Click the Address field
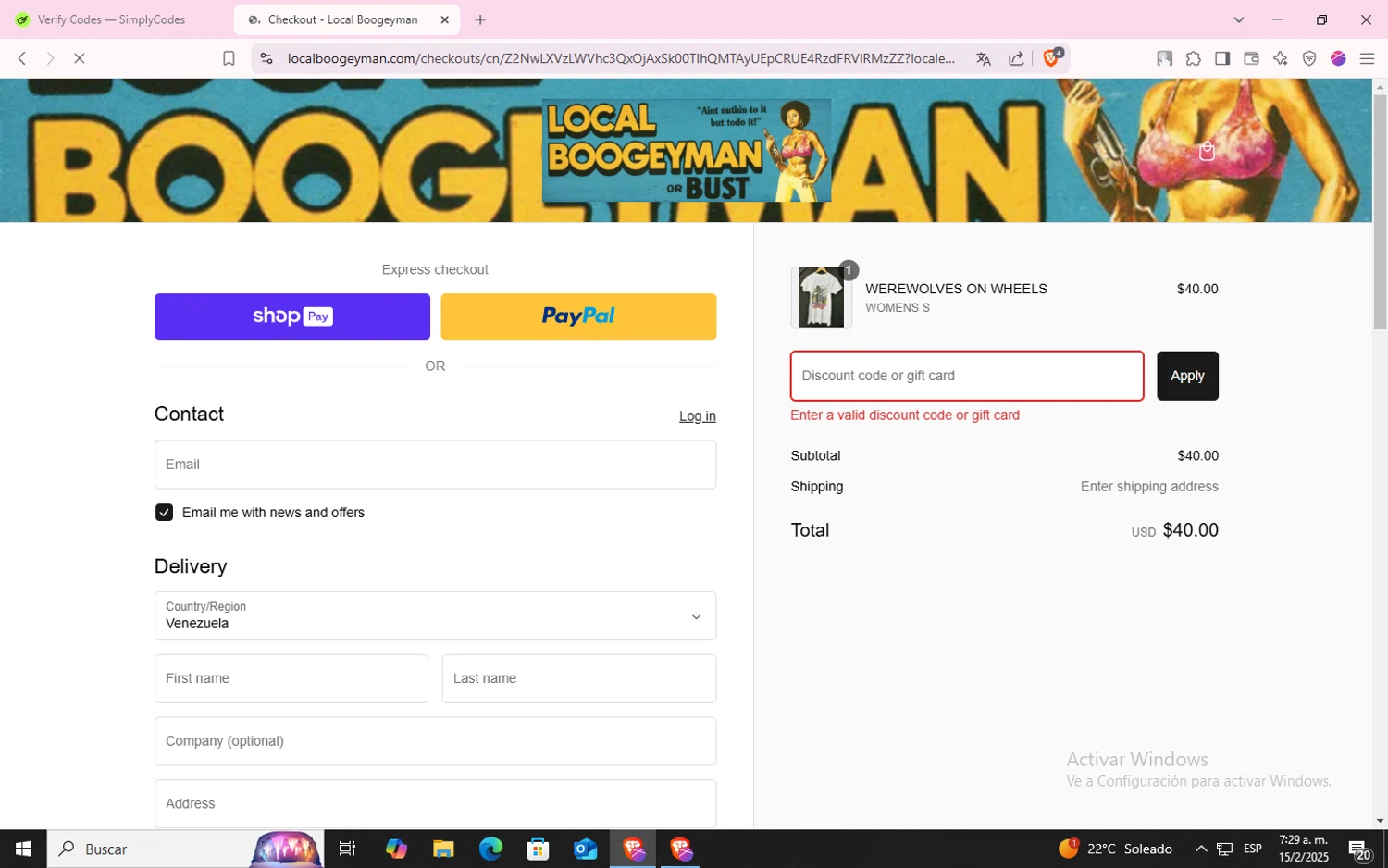Screen dimensions: 1388x868 pyautogui.click(x=435, y=803)
